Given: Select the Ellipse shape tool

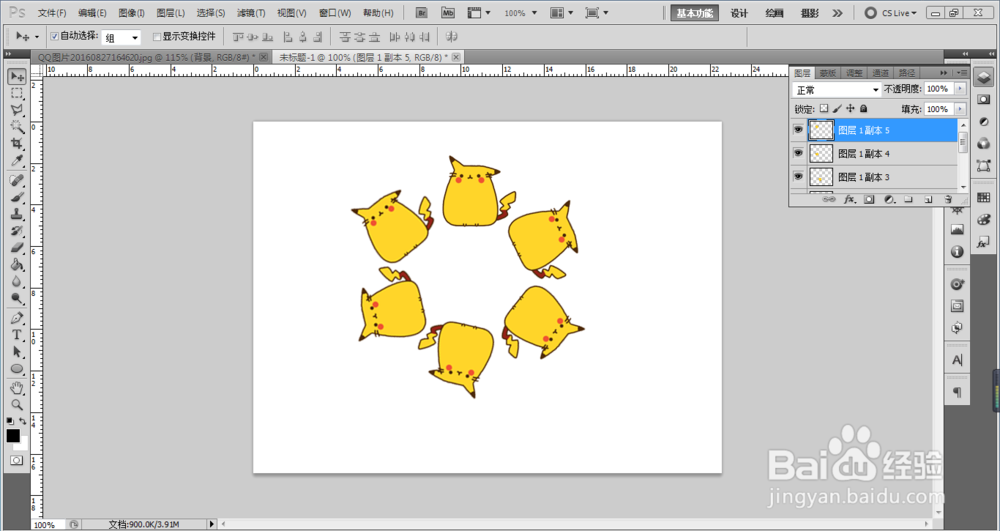Looking at the screenshot, I should (17, 368).
